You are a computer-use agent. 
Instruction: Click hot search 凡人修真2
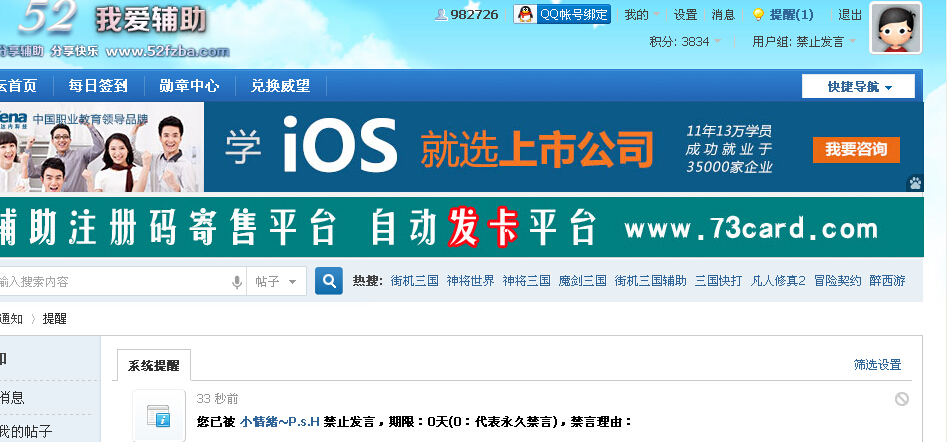tap(778, 281)
